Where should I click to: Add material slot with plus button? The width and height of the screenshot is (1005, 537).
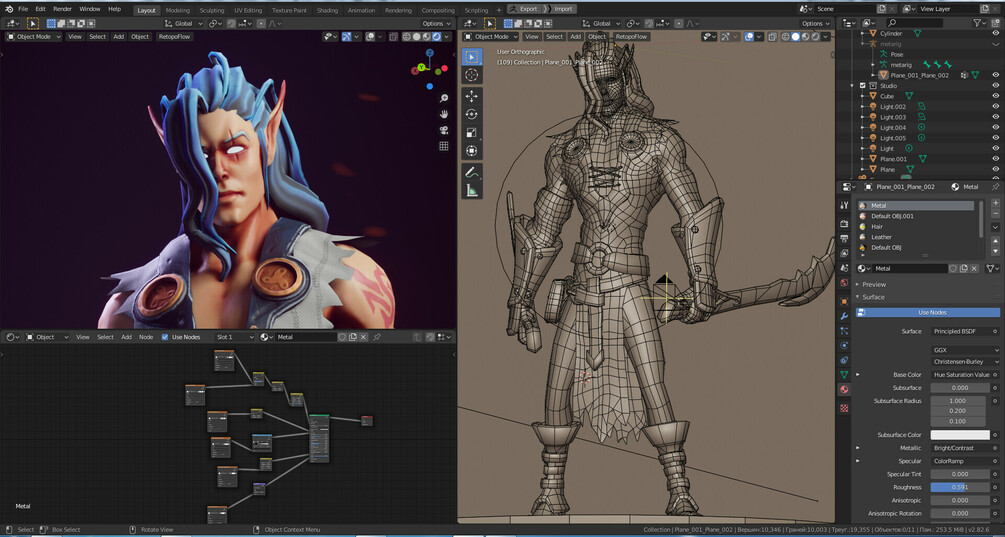995,203
